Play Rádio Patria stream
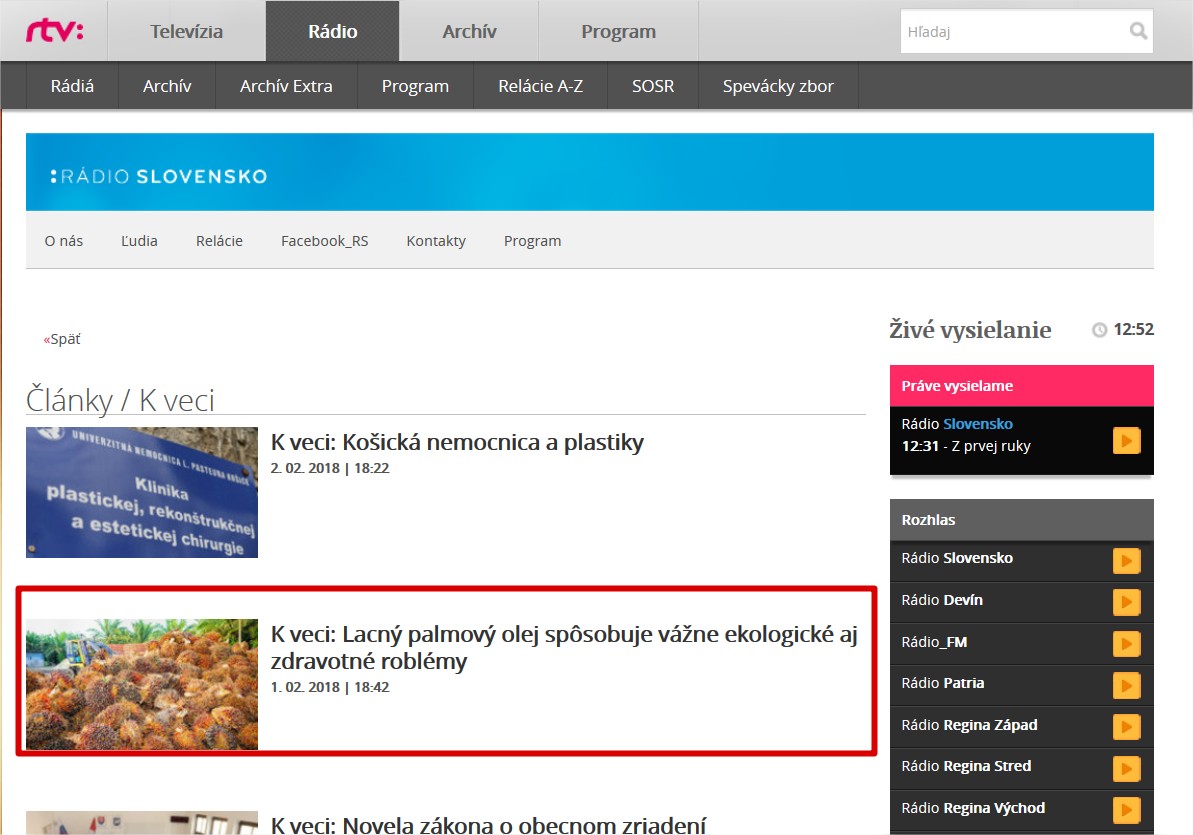 [x=1126, y=685]
